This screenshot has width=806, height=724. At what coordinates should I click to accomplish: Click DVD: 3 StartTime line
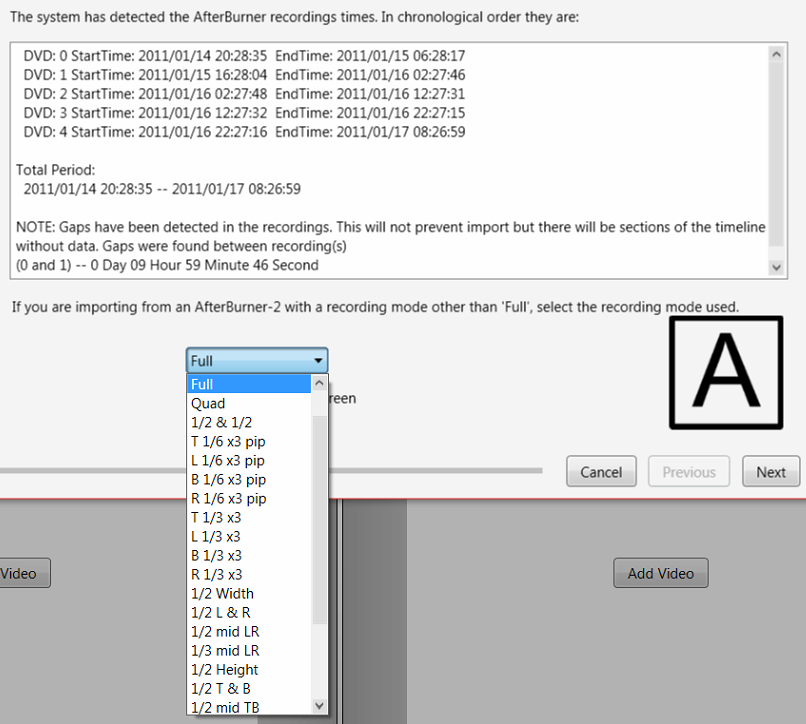pos(244,113)
